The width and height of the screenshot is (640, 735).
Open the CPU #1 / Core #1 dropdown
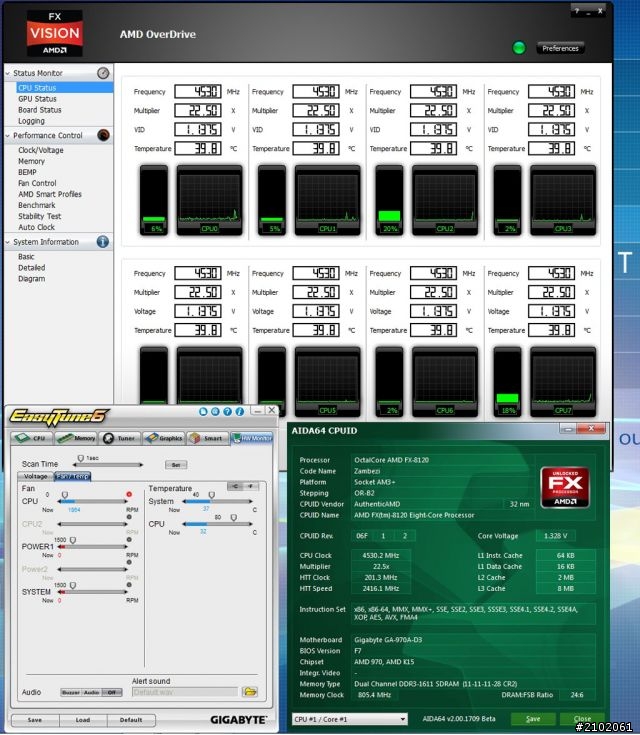click(x=349, y=719)
